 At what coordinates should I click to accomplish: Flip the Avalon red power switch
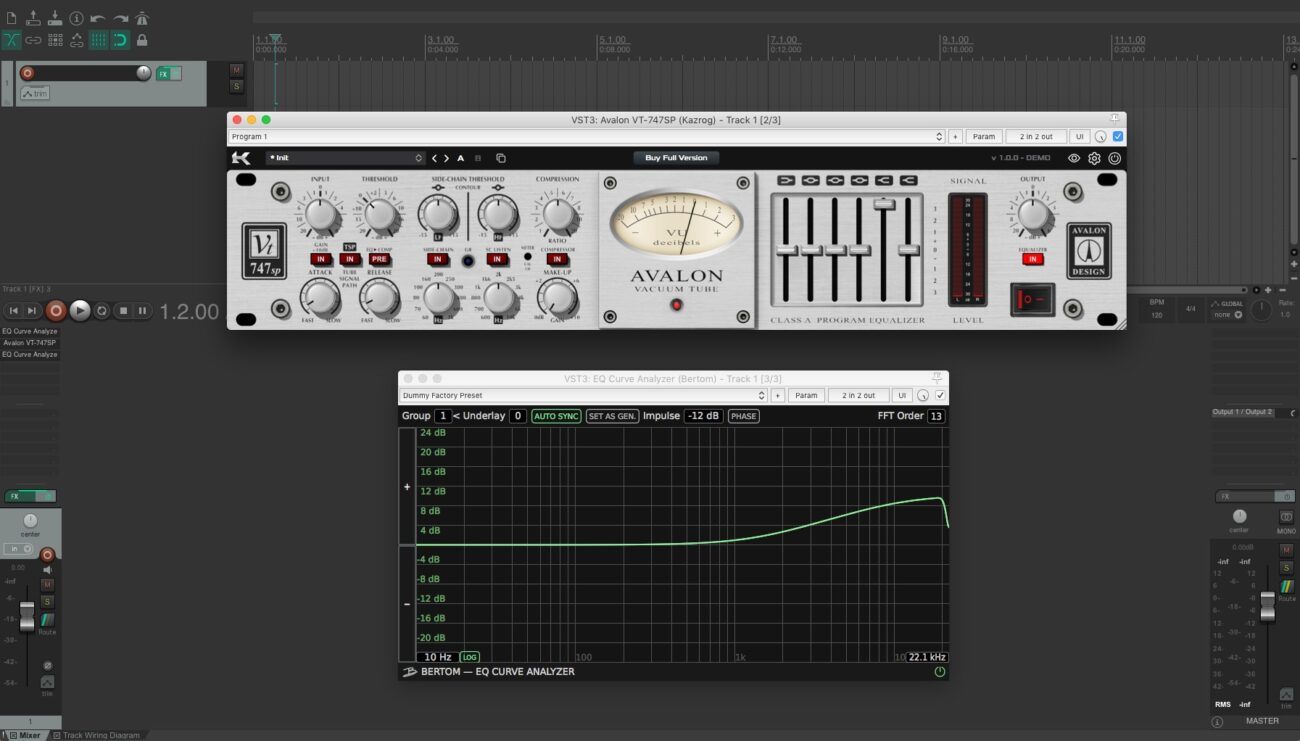[x=1031, y=299]
